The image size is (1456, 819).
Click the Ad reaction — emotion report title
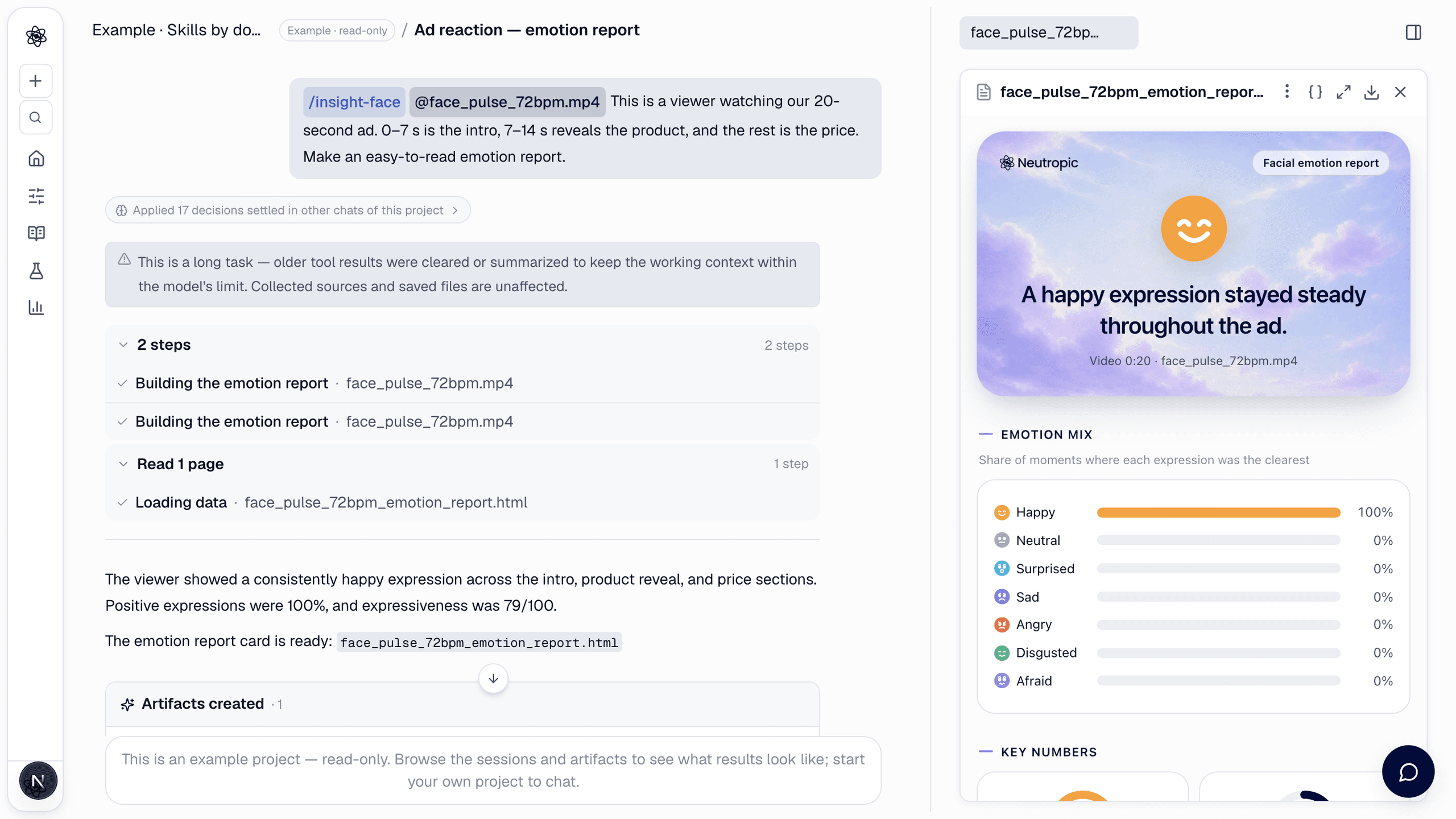pos(527,30)
